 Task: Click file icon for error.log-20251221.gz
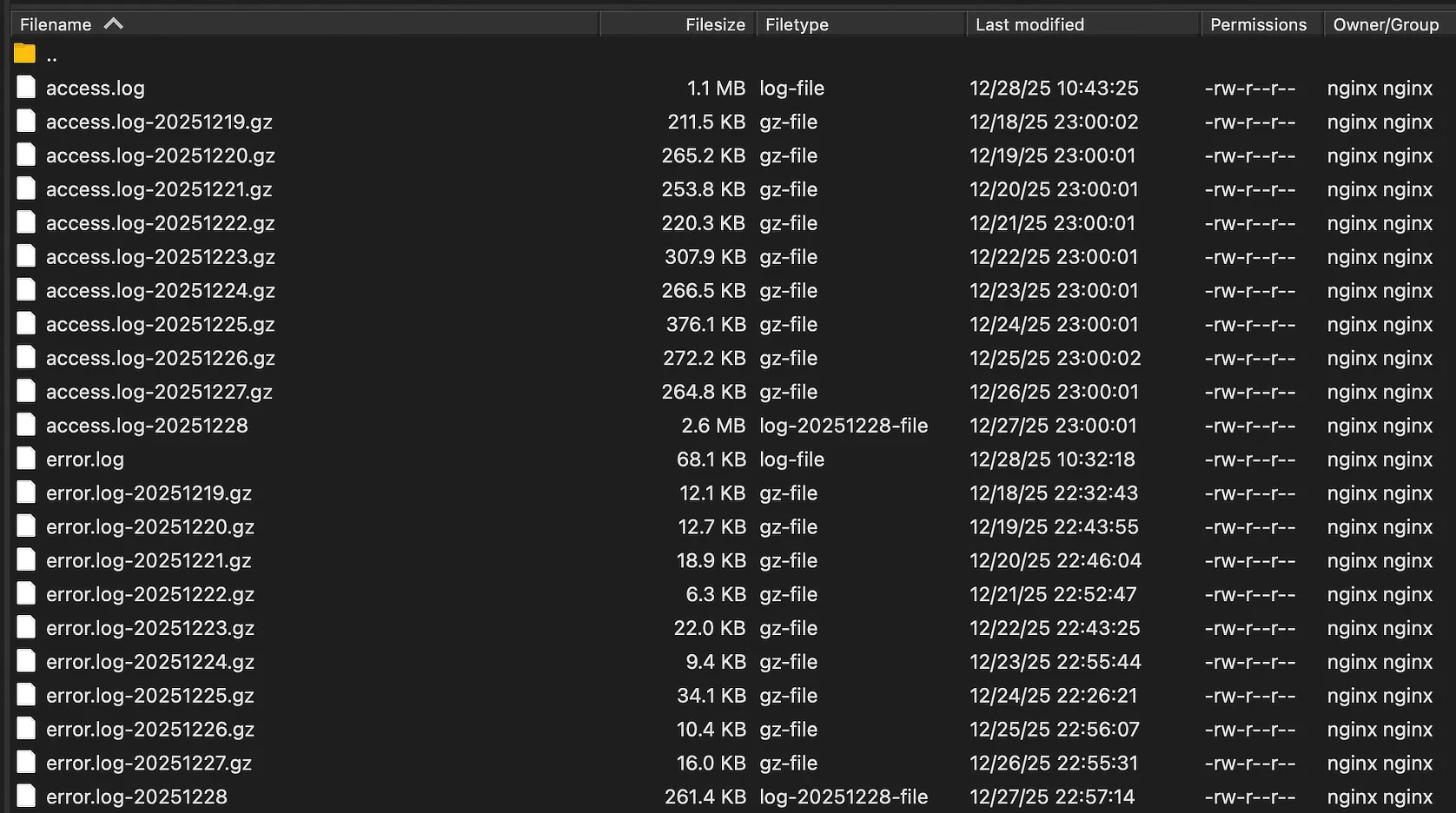[26, 560]
